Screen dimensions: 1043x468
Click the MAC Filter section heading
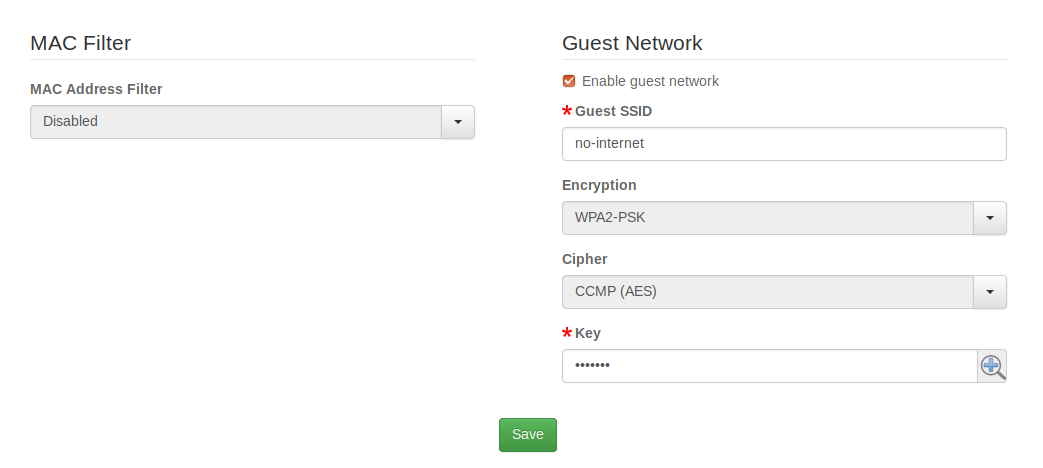81,43
